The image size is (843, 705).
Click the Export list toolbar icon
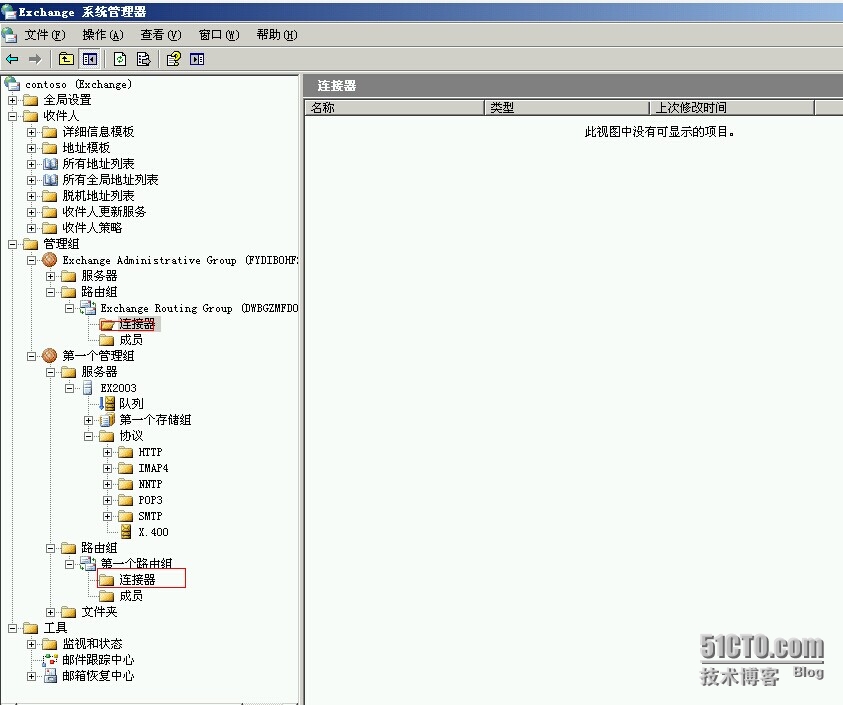pos(144,59)
